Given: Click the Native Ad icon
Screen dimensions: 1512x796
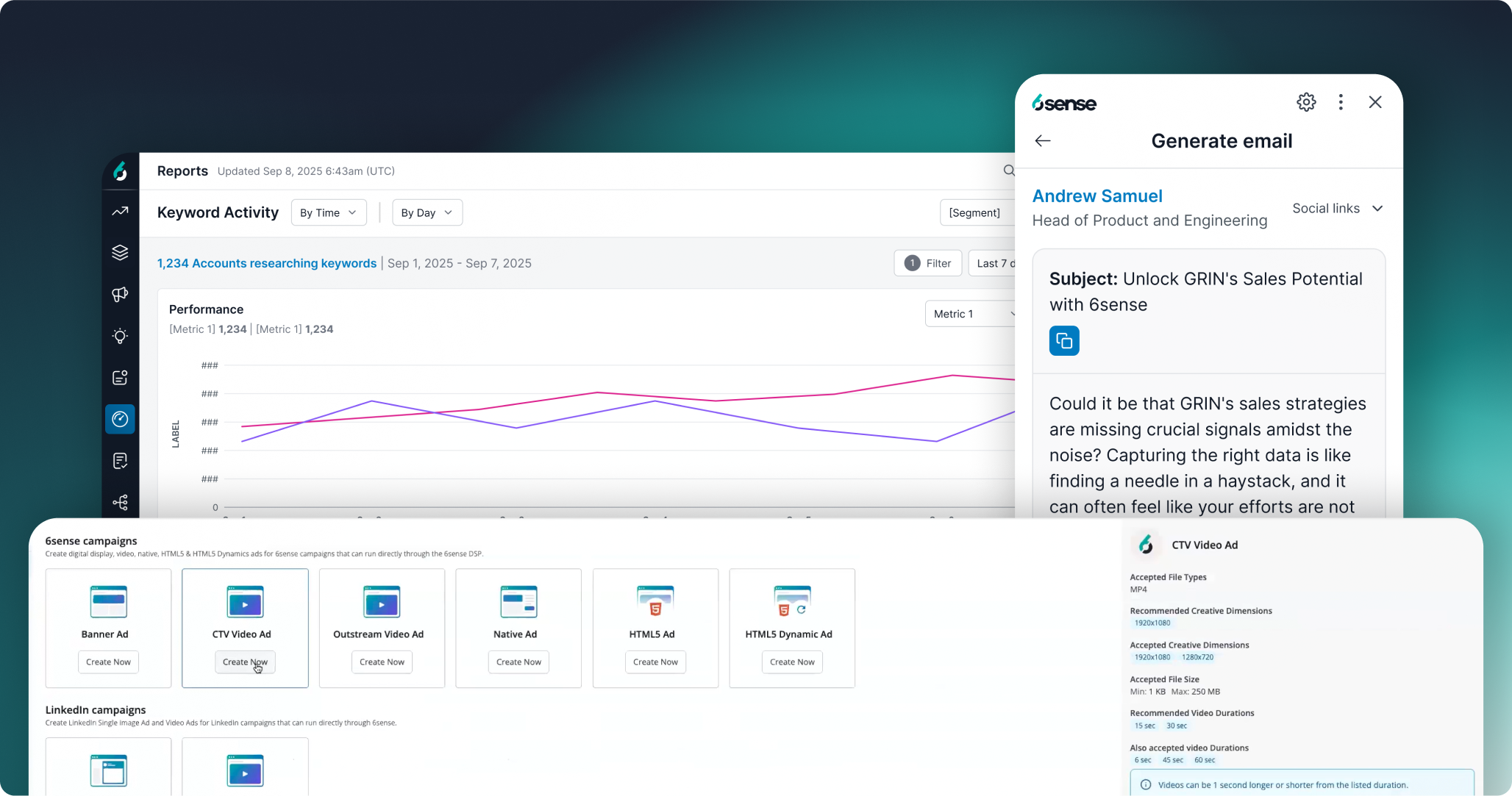Looking at the screenshot, I should [518, 602].
